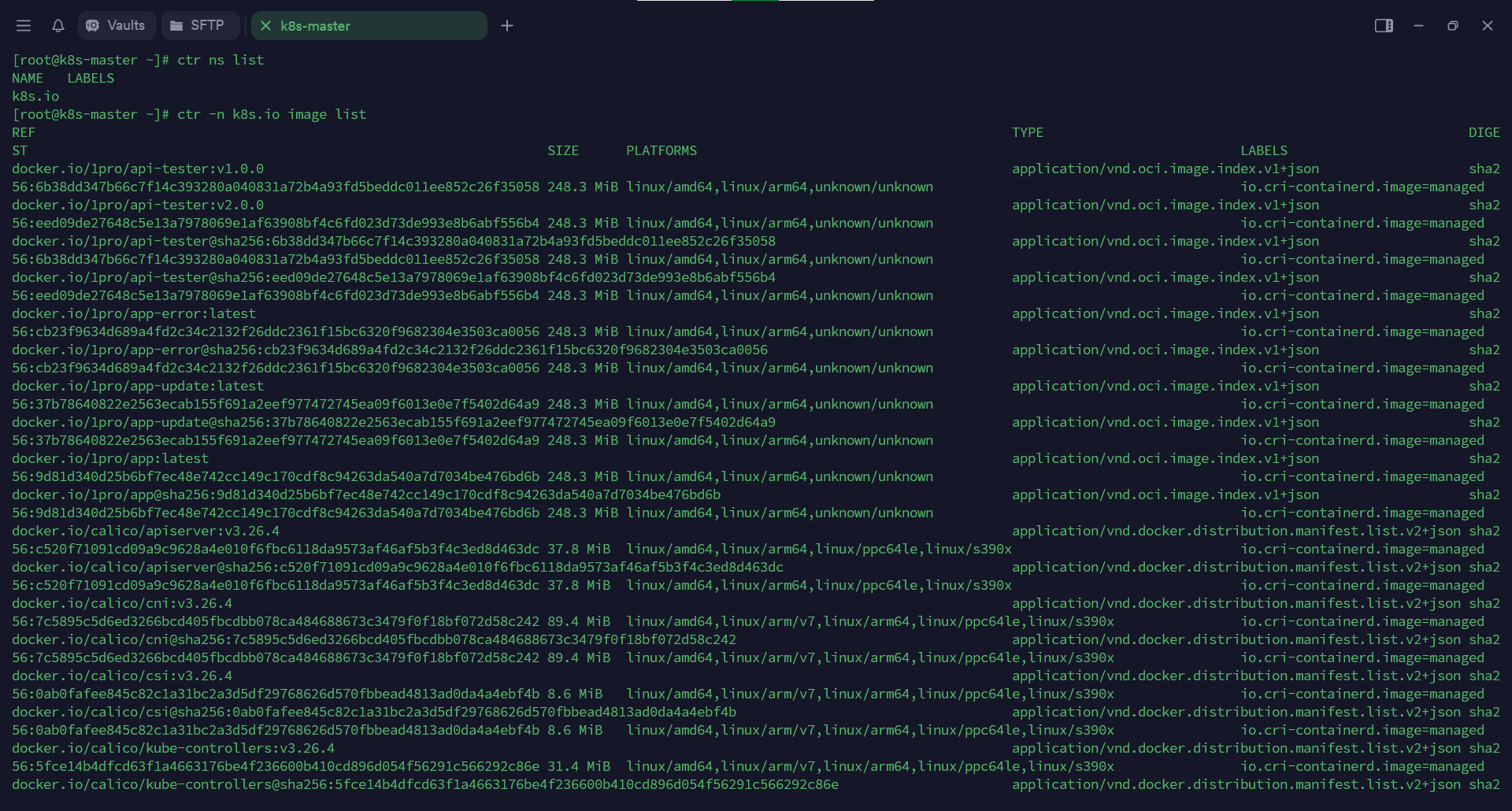Open the hamburger main menu
Screen dimensions: 1512x811
coord(24,26)
